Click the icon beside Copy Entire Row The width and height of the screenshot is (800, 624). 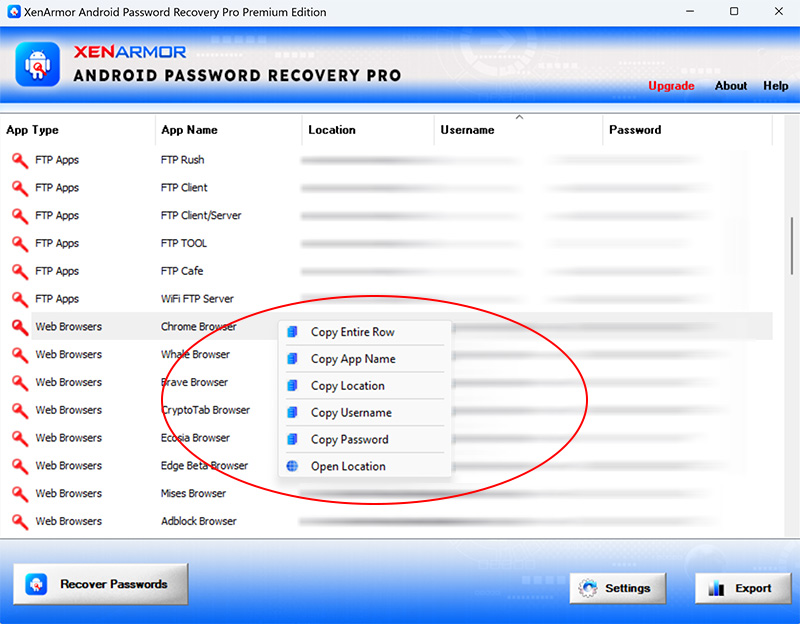[x=292, y=332]
